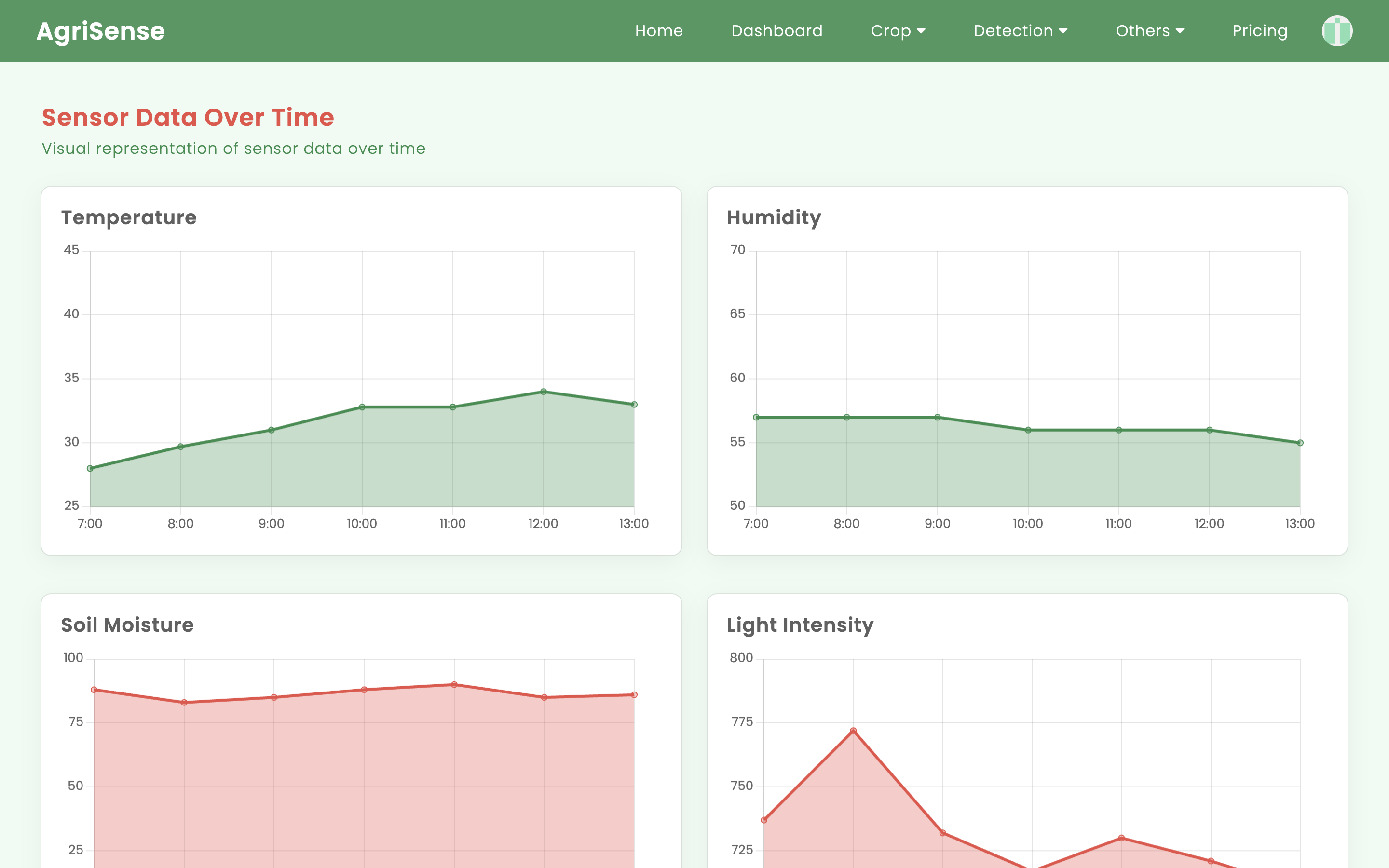Screen dimensions: 1389x868
Task: Click the user profile avatar icon
Action: (x=1337, y=30)
